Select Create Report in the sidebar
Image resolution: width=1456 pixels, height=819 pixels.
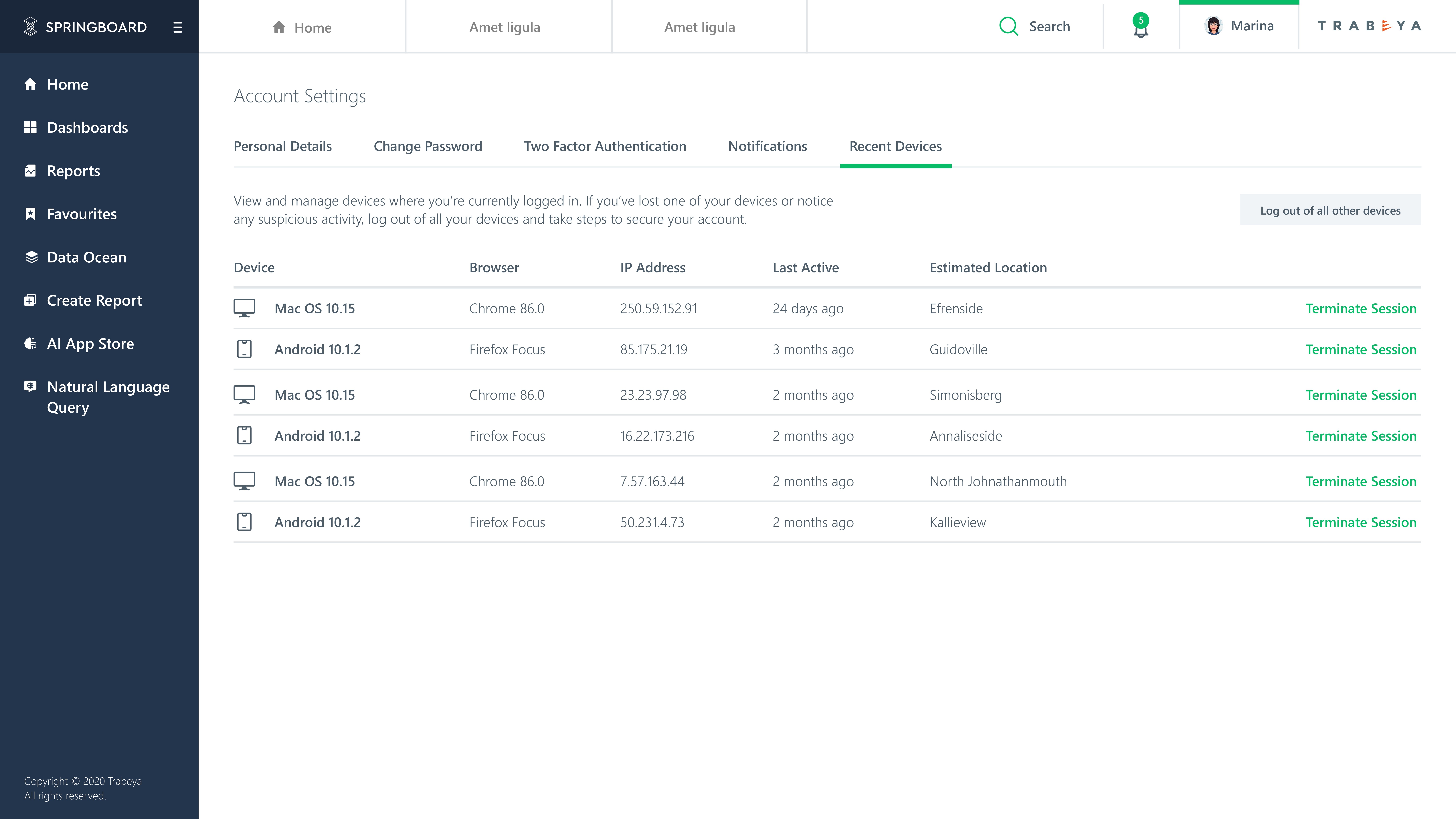coord(94,301)
